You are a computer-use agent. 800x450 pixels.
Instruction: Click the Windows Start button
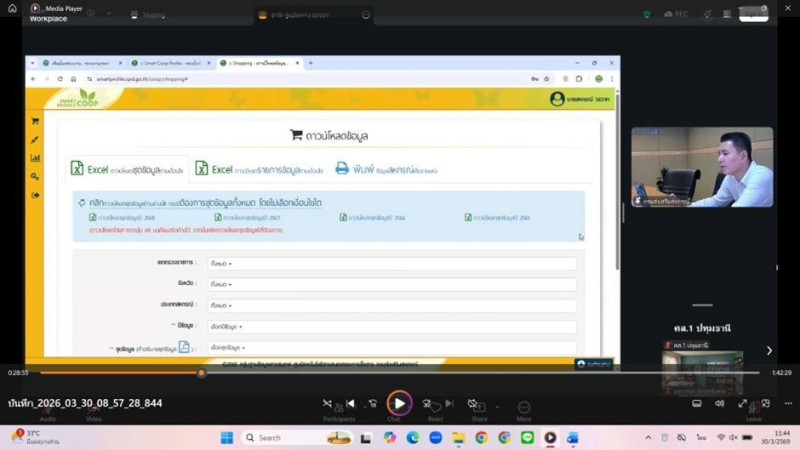tap(226, 438)
